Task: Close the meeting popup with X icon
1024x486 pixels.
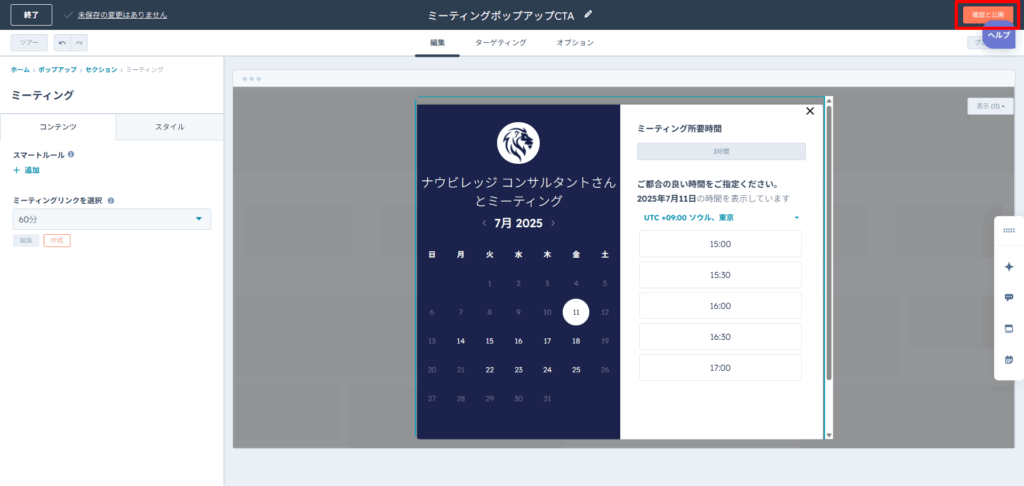Action: pyautogui.click(x=810, y=111)
